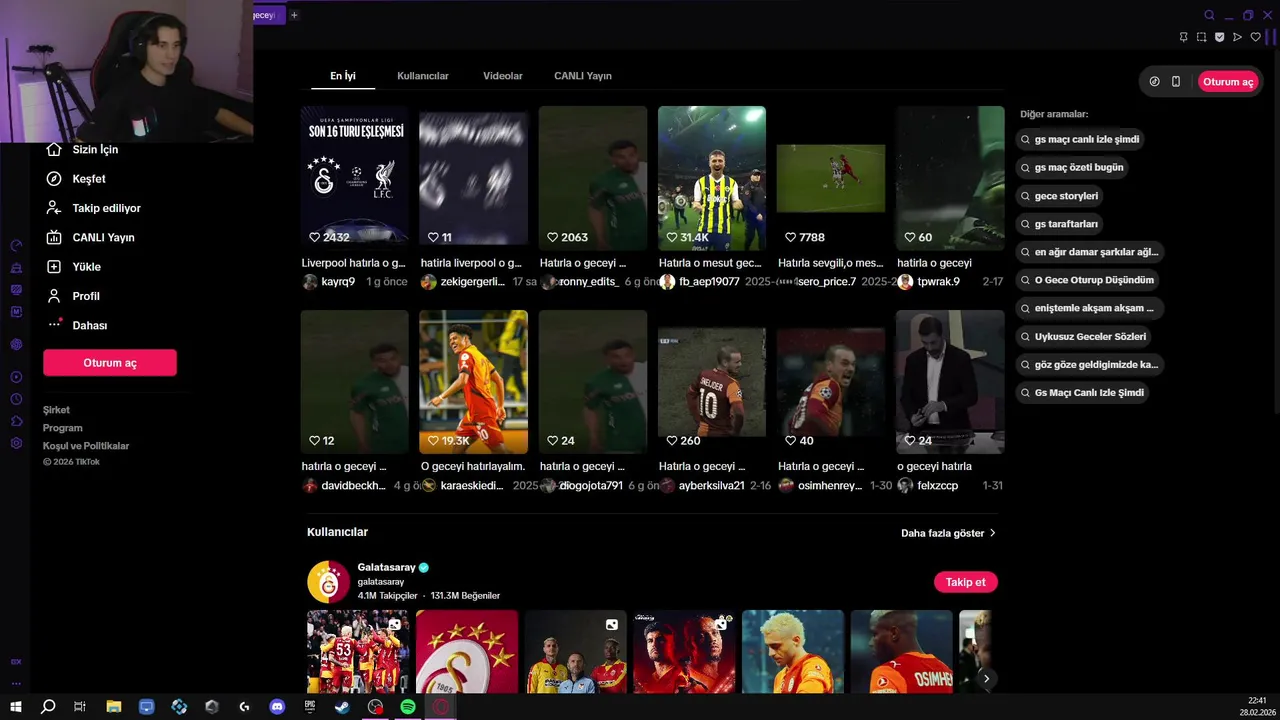Viewport: 1280px width, 720px height.
Task: Open the Liverpool video by kayrq9
Action: tap(354, 178)
